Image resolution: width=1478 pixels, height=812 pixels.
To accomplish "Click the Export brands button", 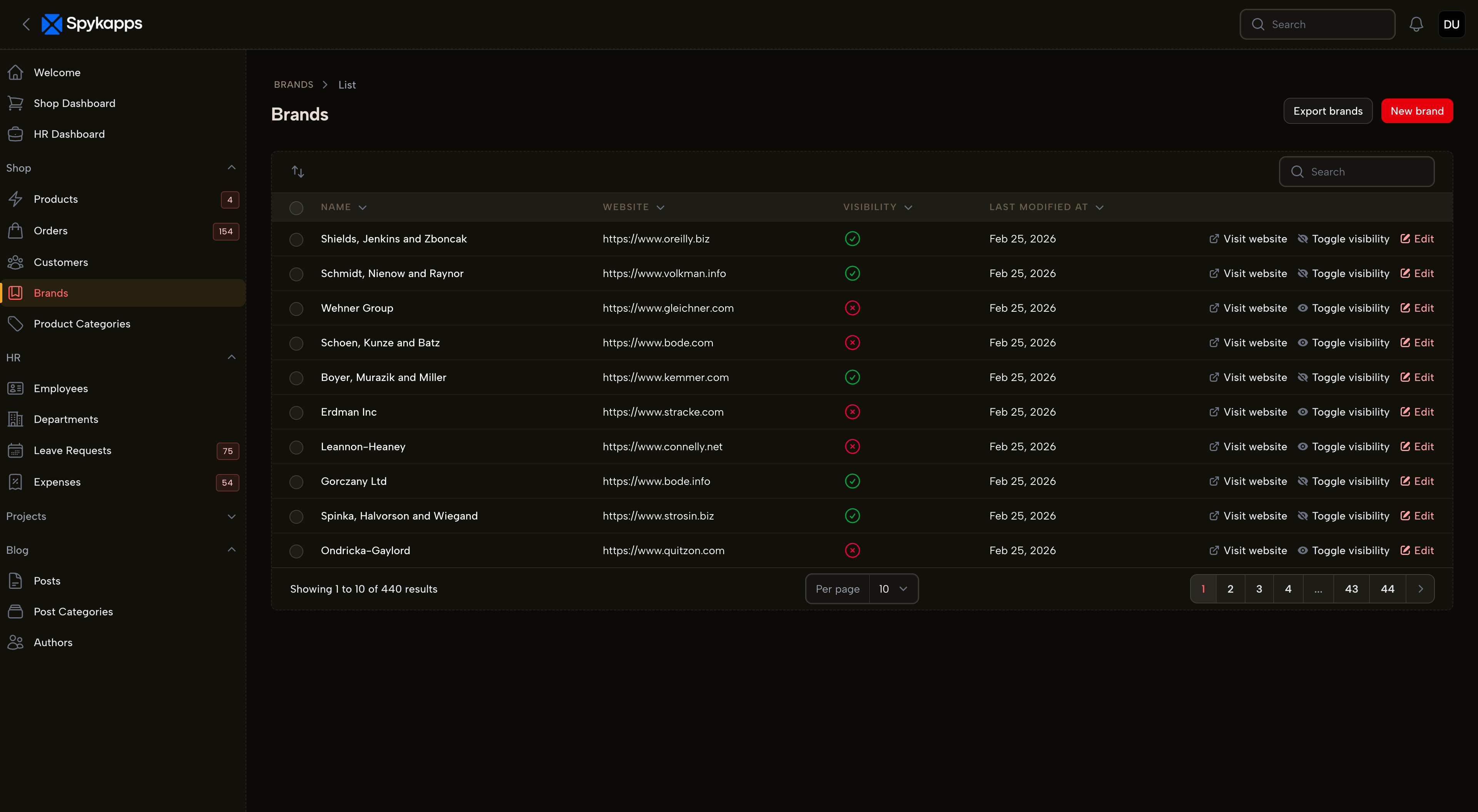I will (1327, 111).
